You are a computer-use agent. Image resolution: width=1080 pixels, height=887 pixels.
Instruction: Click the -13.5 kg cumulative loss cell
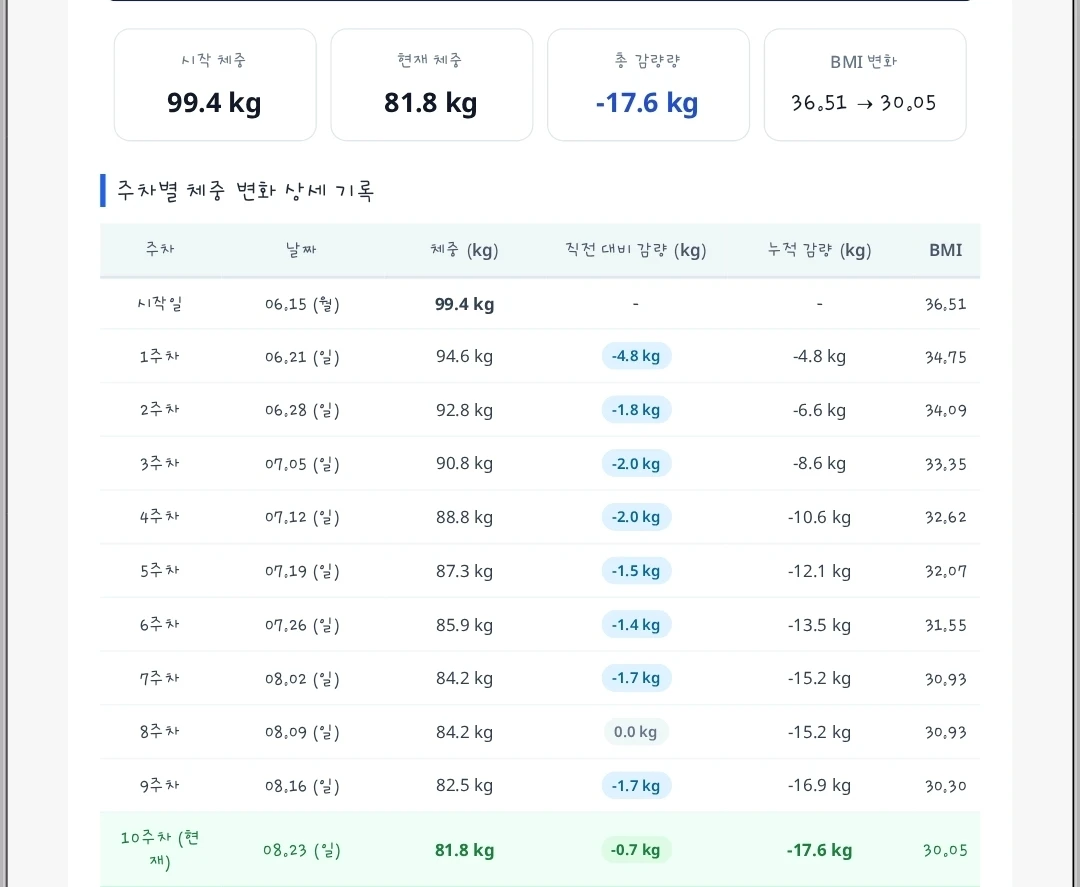[820, 625]
